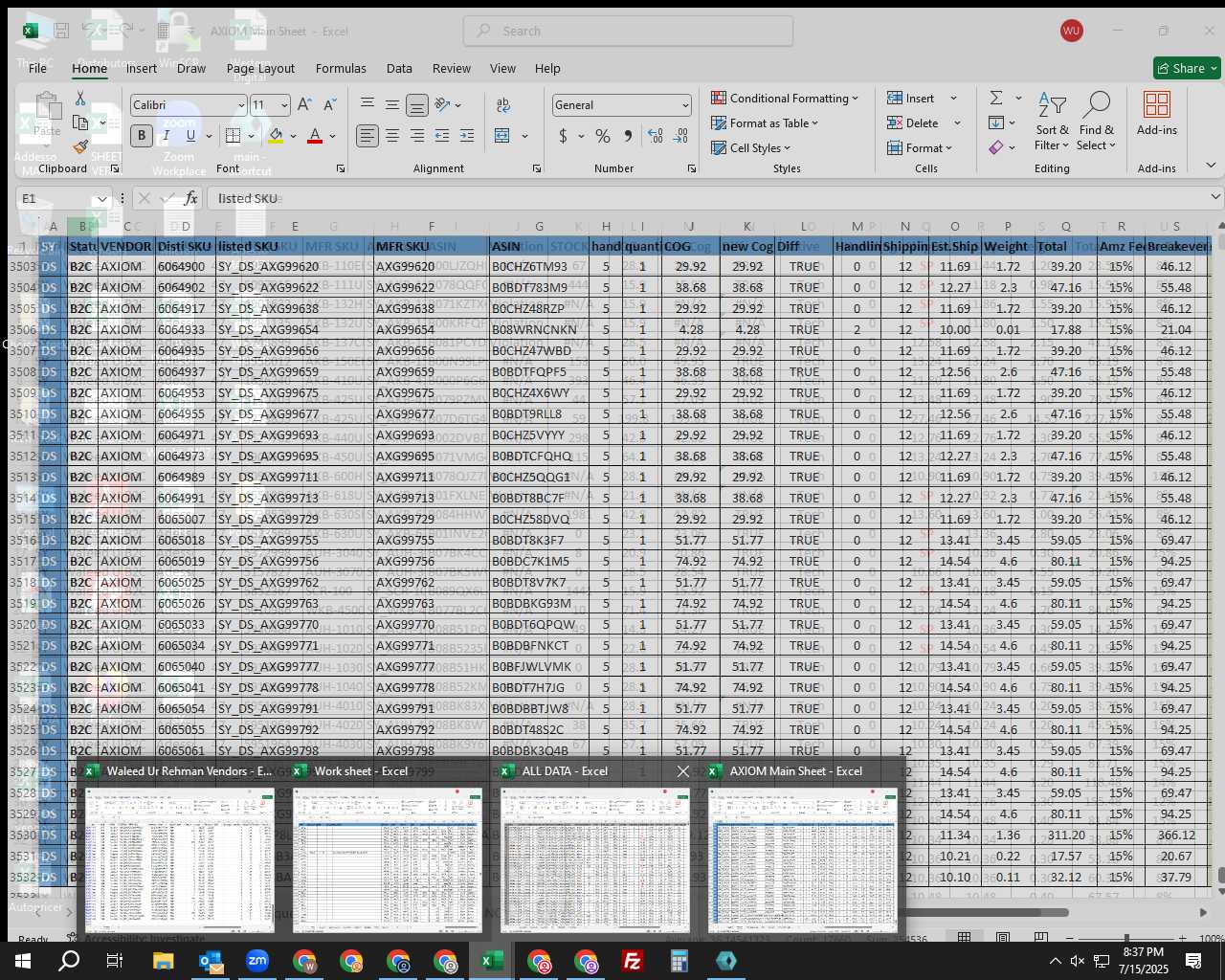Switch to the Formulas tab

point(341,68)
